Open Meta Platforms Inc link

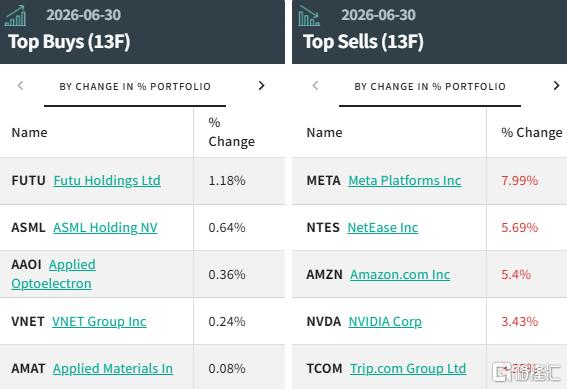click(405, 180)
